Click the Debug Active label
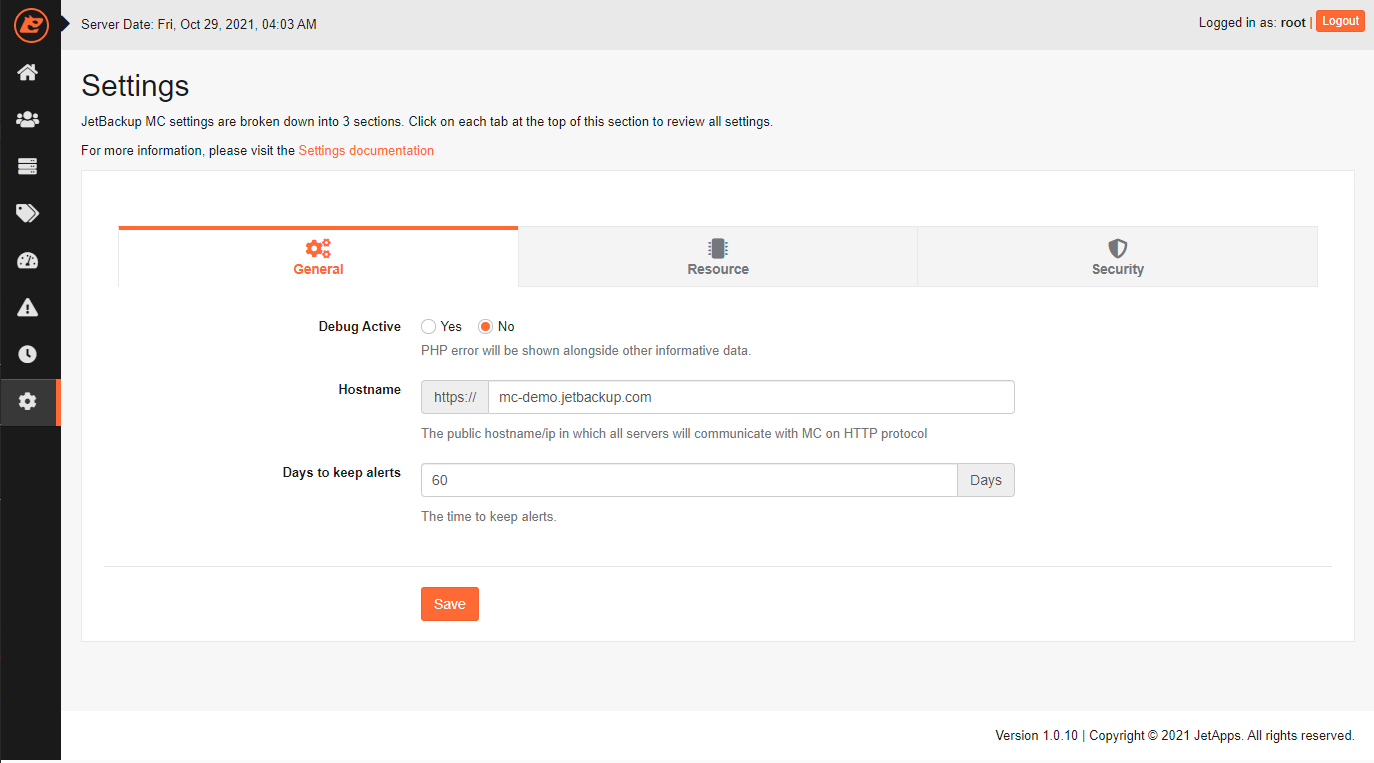 tap(360, 327)
